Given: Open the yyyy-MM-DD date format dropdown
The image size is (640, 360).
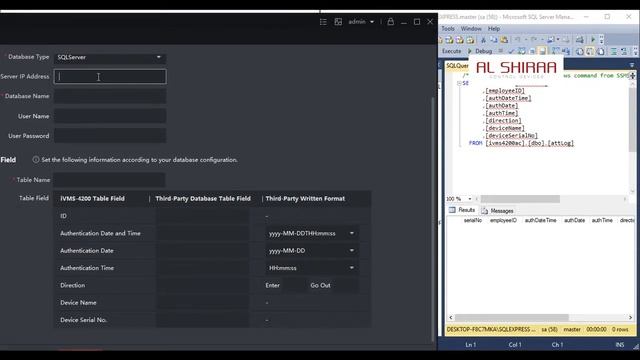Looking at the screenshot, I should point(312,251).
